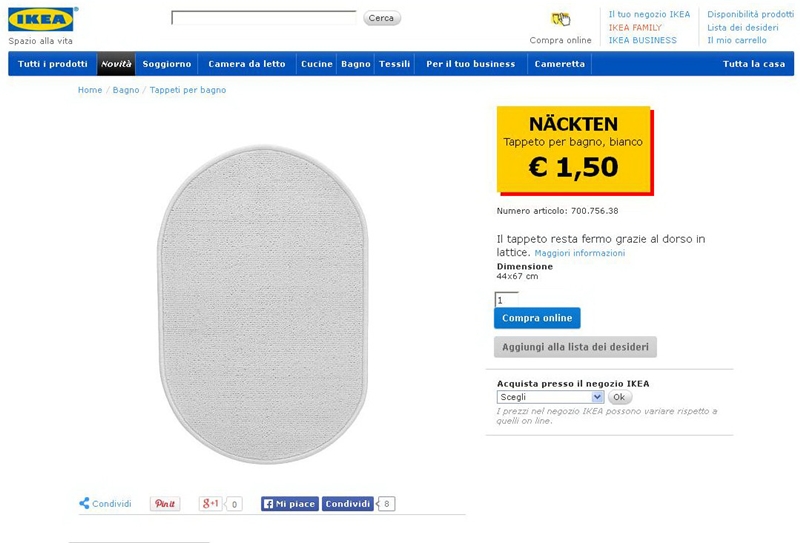
Task: Click the quantity input field
Action: tap(506, 299)
